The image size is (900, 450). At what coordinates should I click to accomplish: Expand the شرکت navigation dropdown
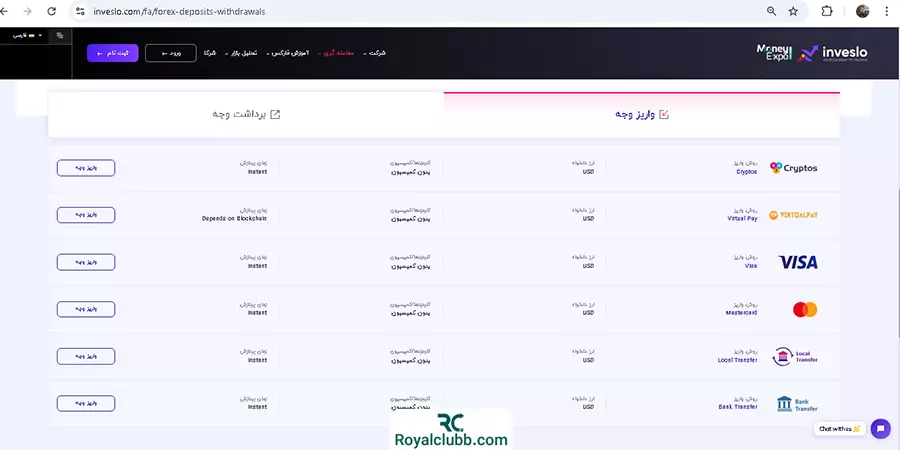375,53
